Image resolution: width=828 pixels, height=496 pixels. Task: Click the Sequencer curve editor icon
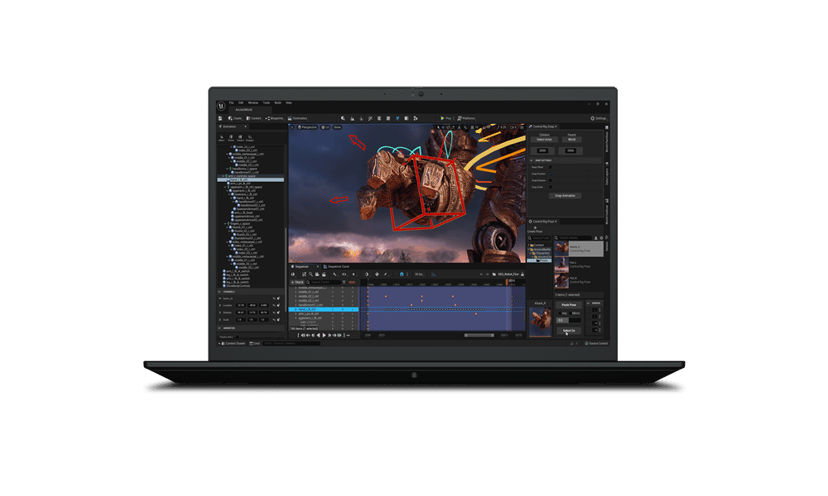coord(434,274)
